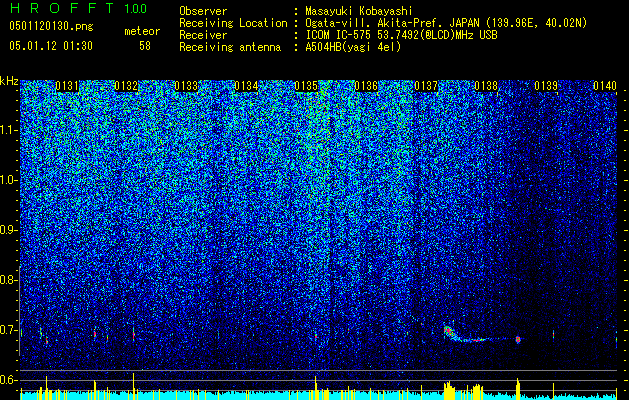The image size is (629, 400).
Task: Click the 0.6 kHz axis tick
Action: tap(8, 380)
